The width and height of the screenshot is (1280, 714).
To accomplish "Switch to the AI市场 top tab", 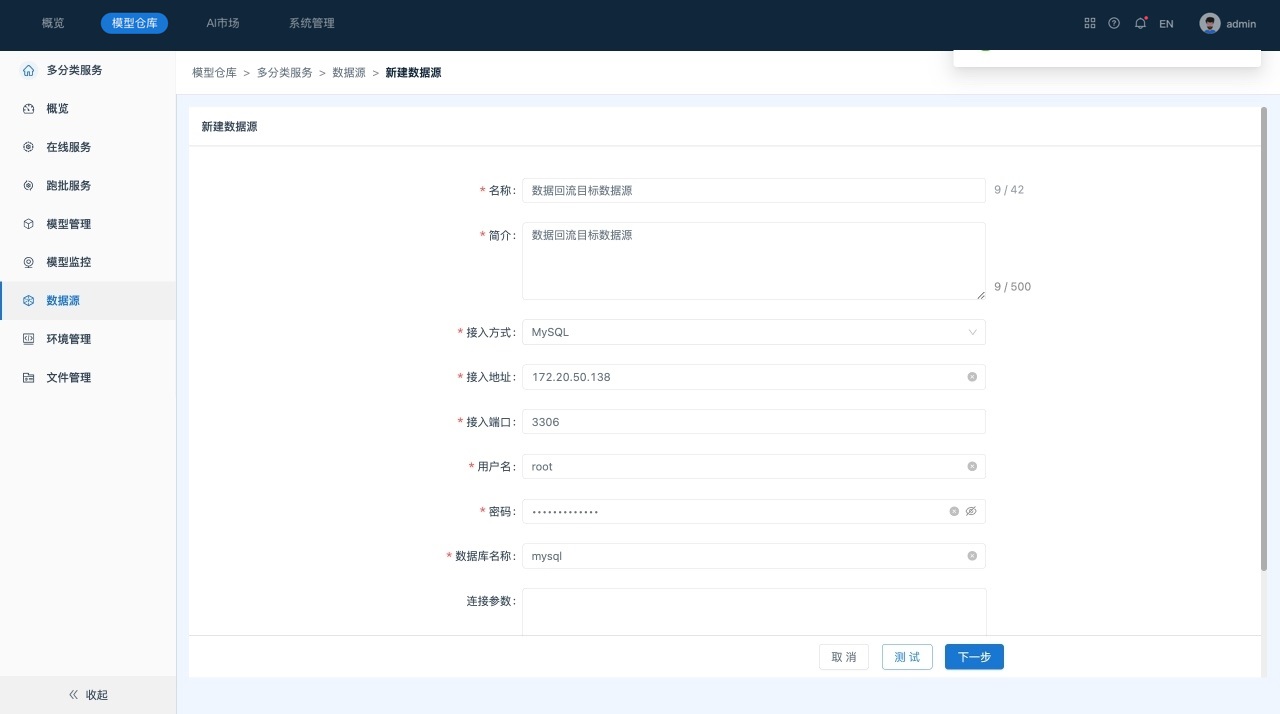I will pos(222,23).
